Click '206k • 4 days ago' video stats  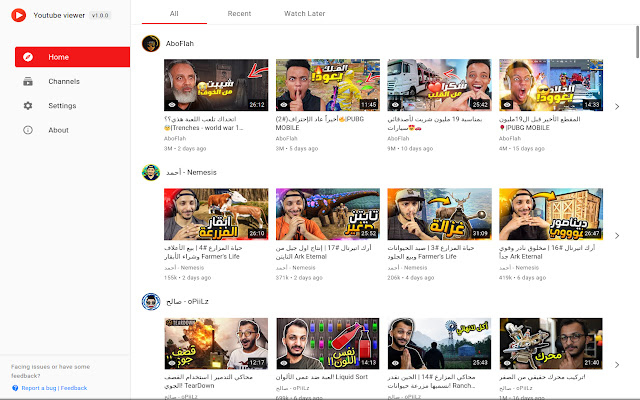click(x=411, y=278)
